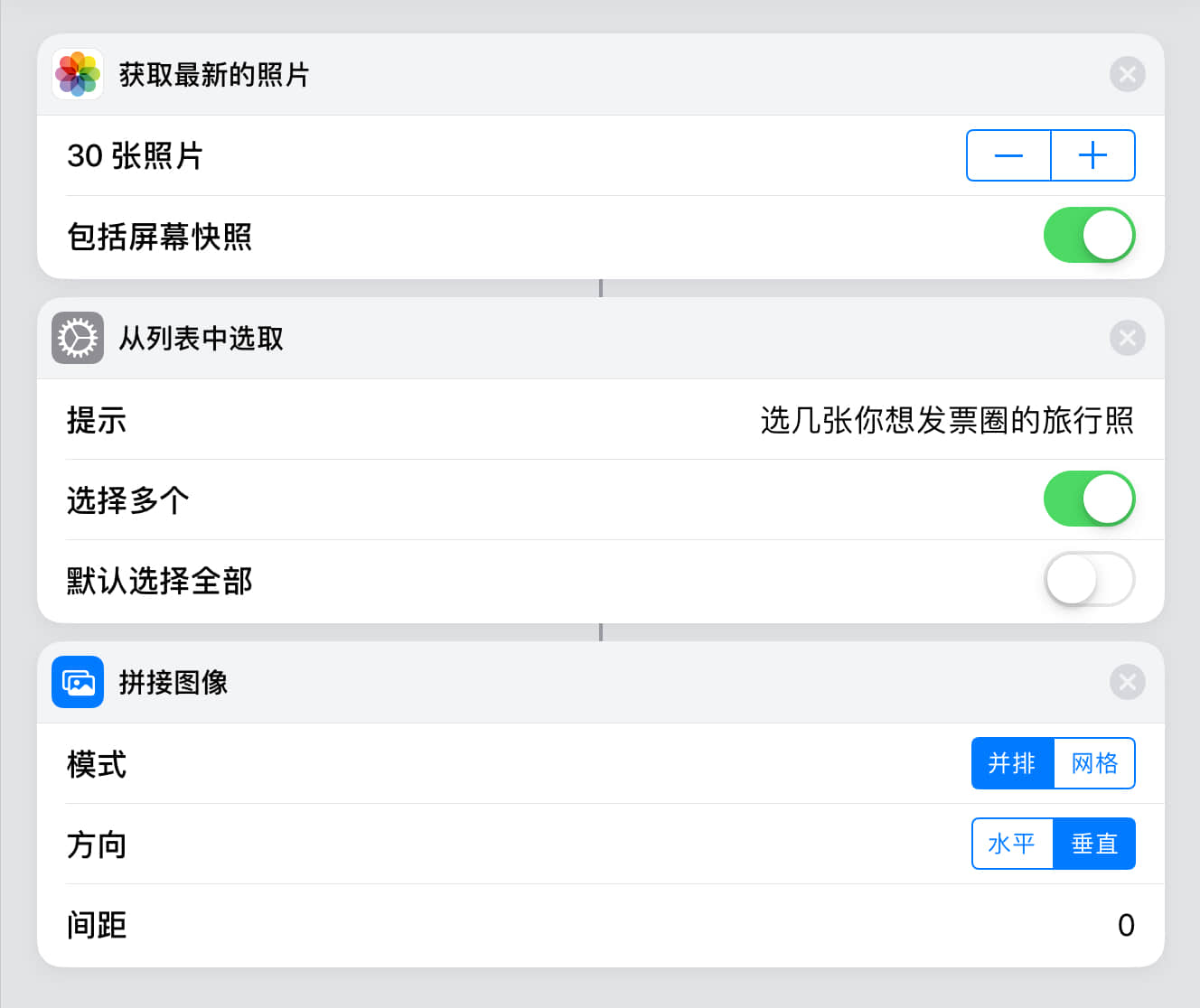
Task: Edit the 提示 prompt text field
Action: [946, 420]
